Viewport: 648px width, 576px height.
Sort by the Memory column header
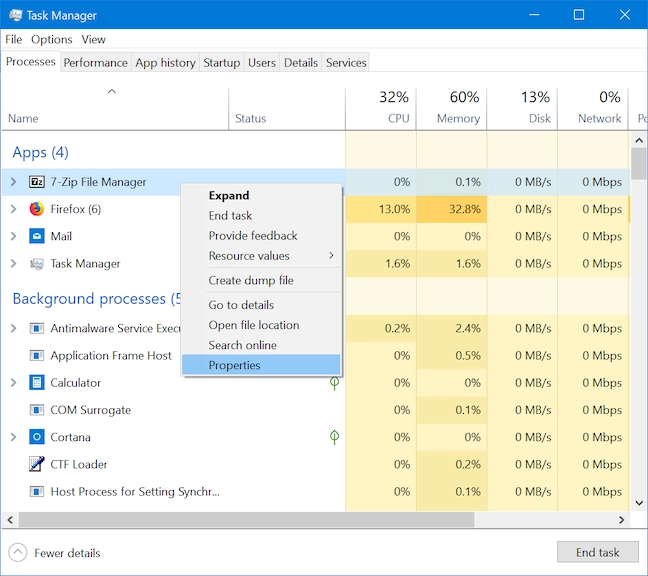451,109
